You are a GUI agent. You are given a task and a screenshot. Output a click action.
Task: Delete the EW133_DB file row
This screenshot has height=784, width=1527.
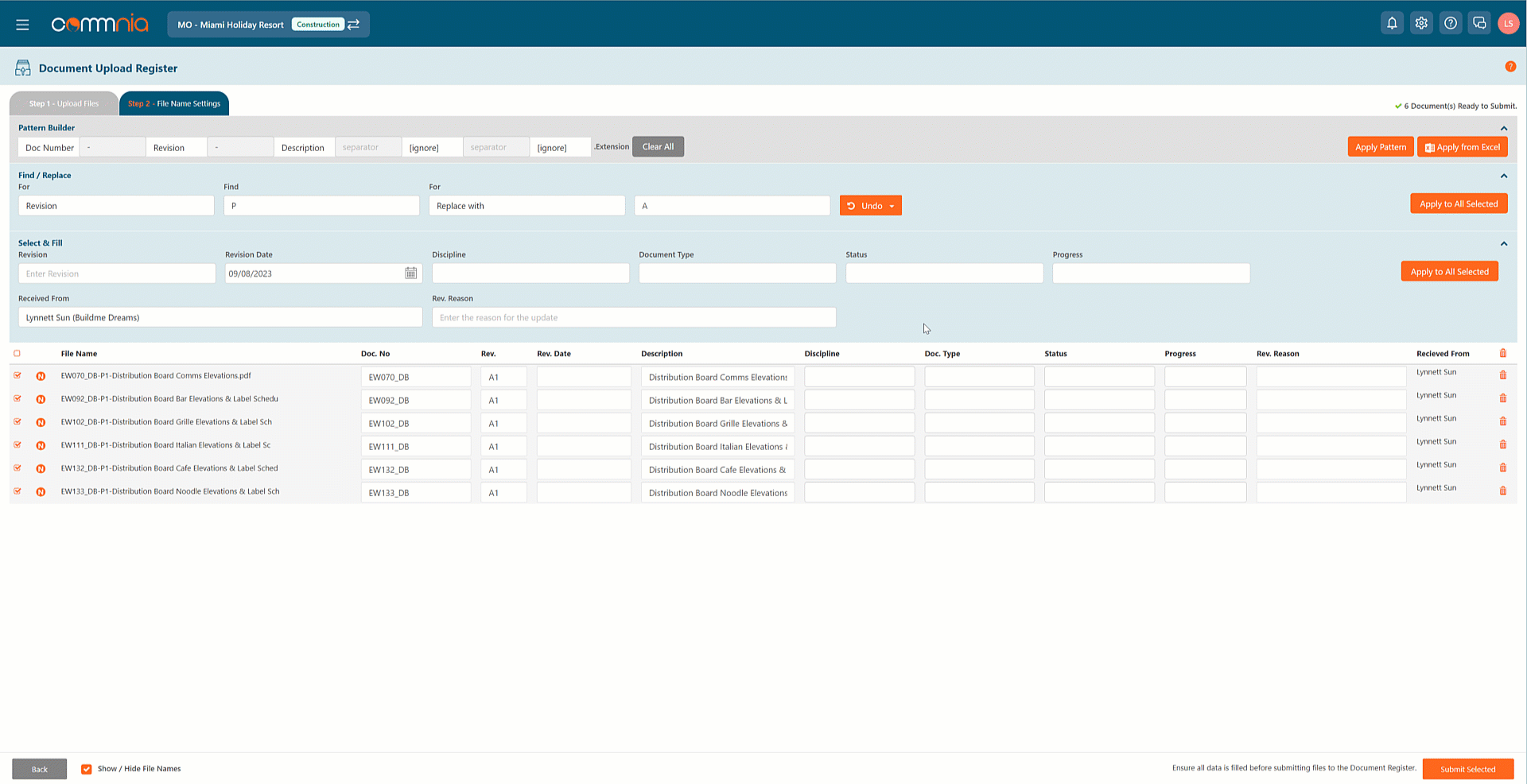[1503, 491]
